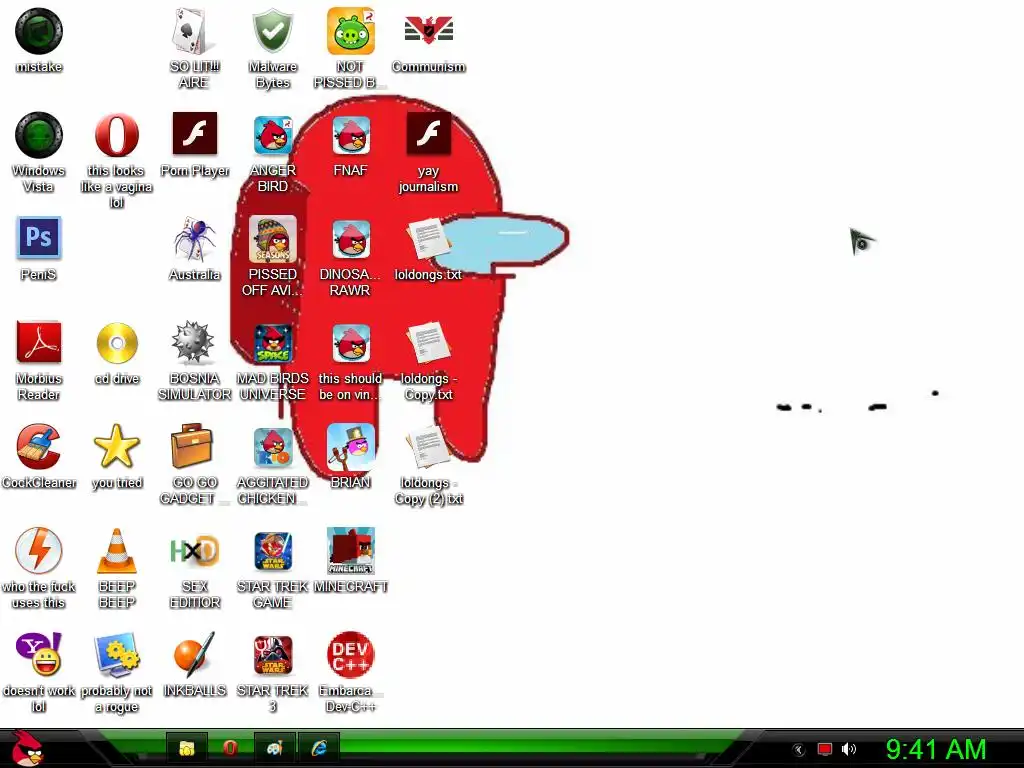
Task: Select the 'ANGER BIRD' icon
Action: (x=272, y=135)
